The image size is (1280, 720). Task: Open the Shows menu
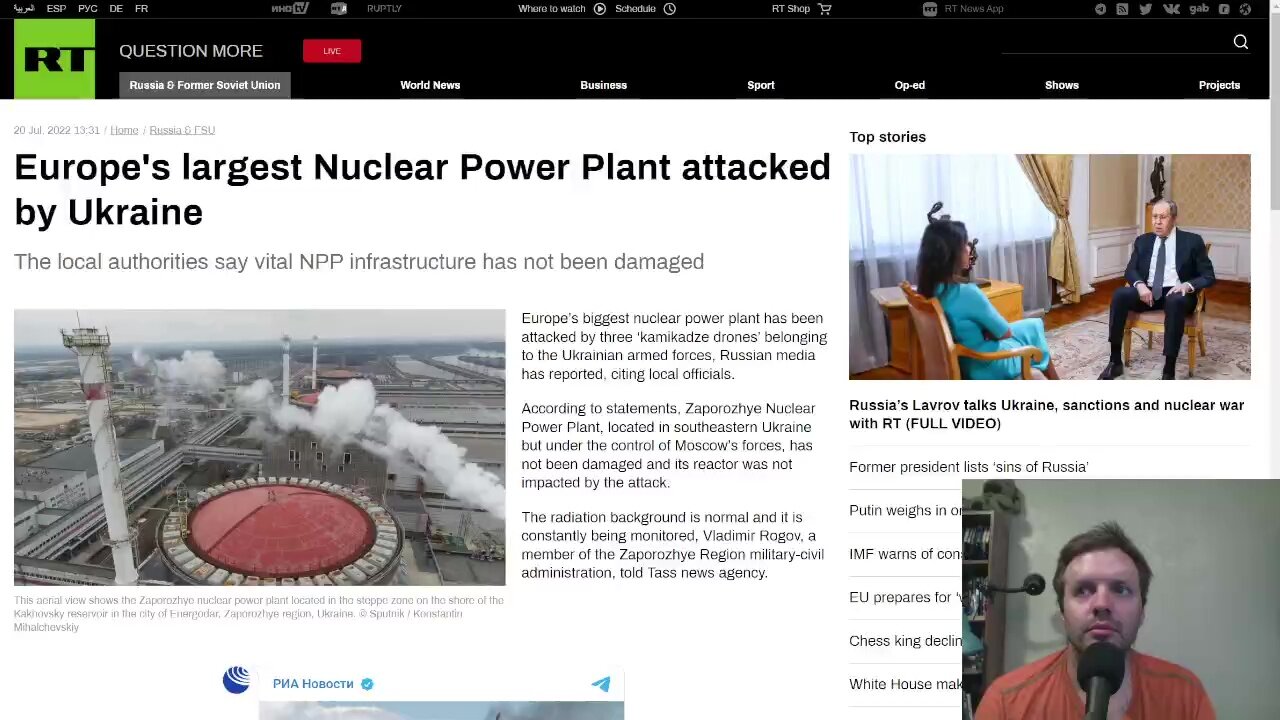point(1062,85)
